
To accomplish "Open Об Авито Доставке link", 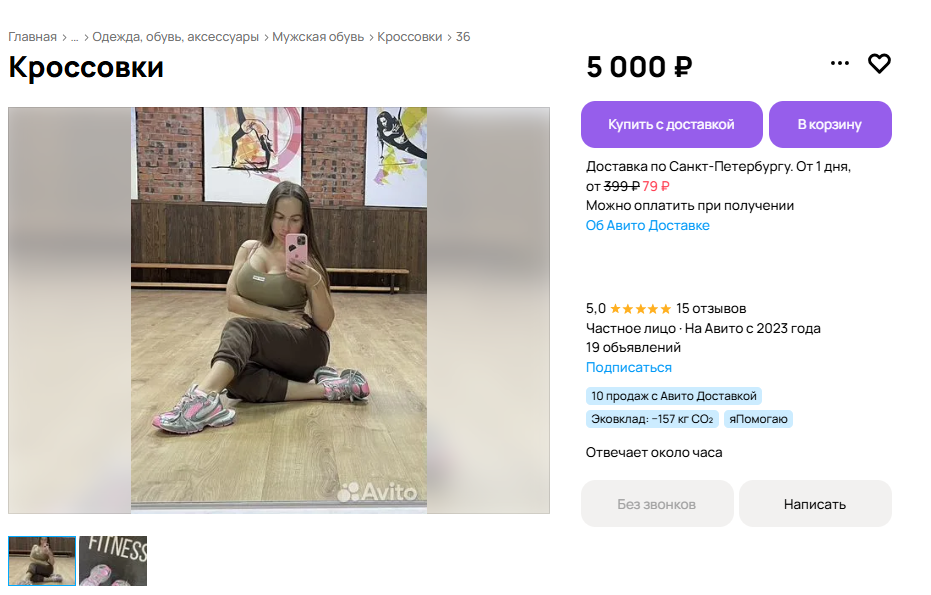I will (x=647, y=226).
